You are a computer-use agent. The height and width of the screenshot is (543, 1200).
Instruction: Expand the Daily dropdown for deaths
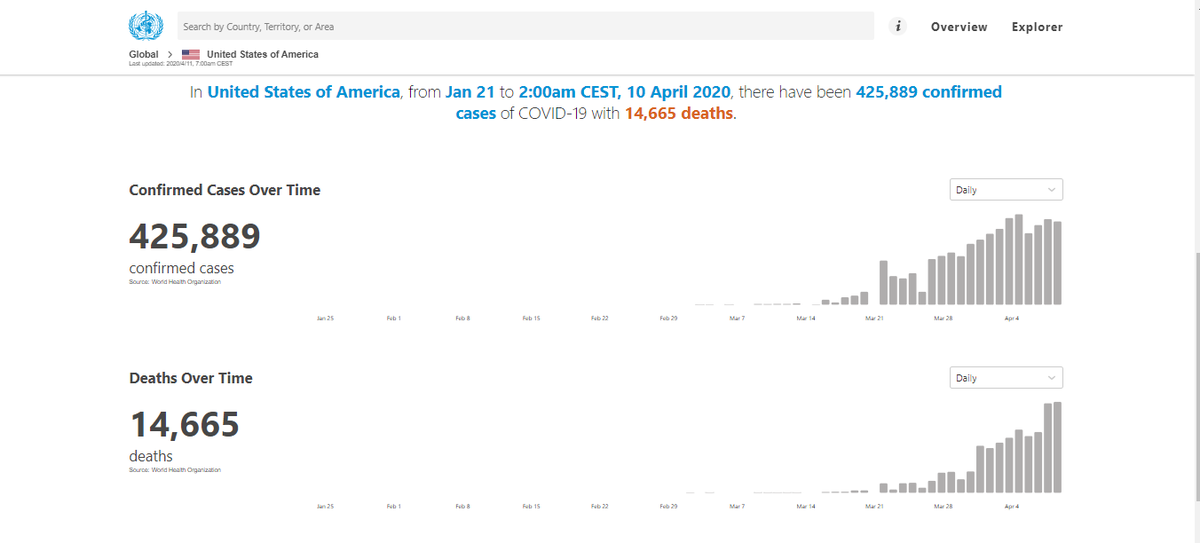[x=1006, y=378]
